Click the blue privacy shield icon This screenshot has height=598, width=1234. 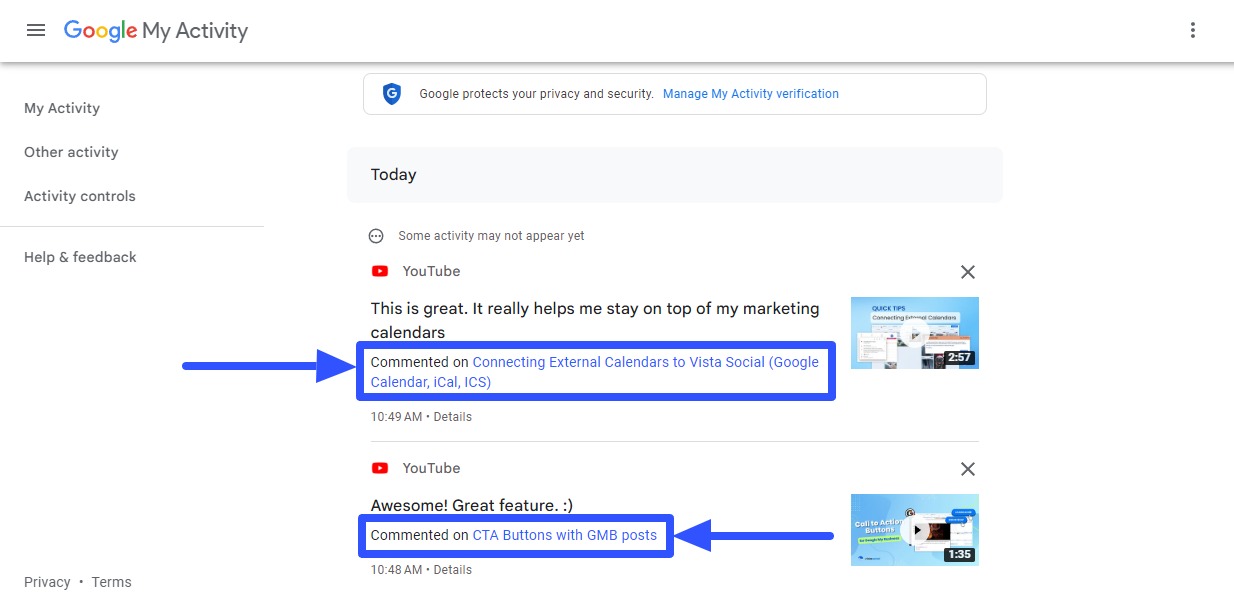(x=391, y=93)
